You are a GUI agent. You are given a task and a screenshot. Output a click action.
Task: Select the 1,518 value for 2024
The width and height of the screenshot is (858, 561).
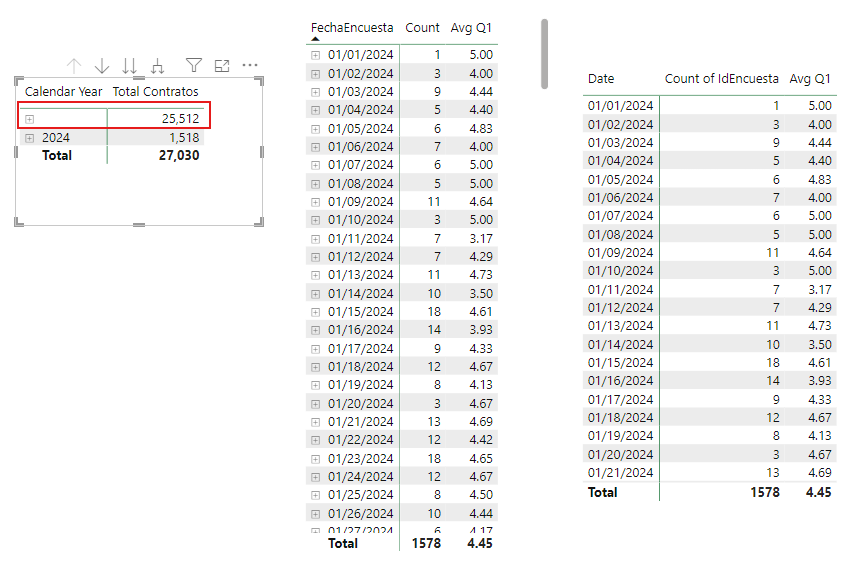(x=184, y=138)
